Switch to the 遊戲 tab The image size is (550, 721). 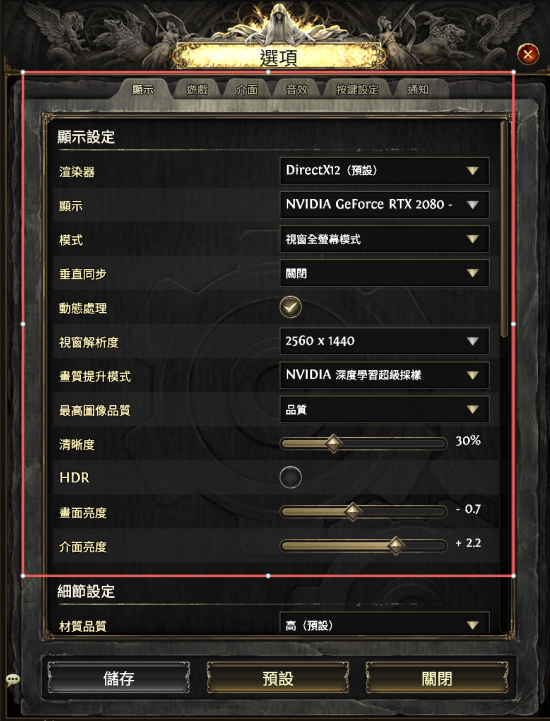197,89
